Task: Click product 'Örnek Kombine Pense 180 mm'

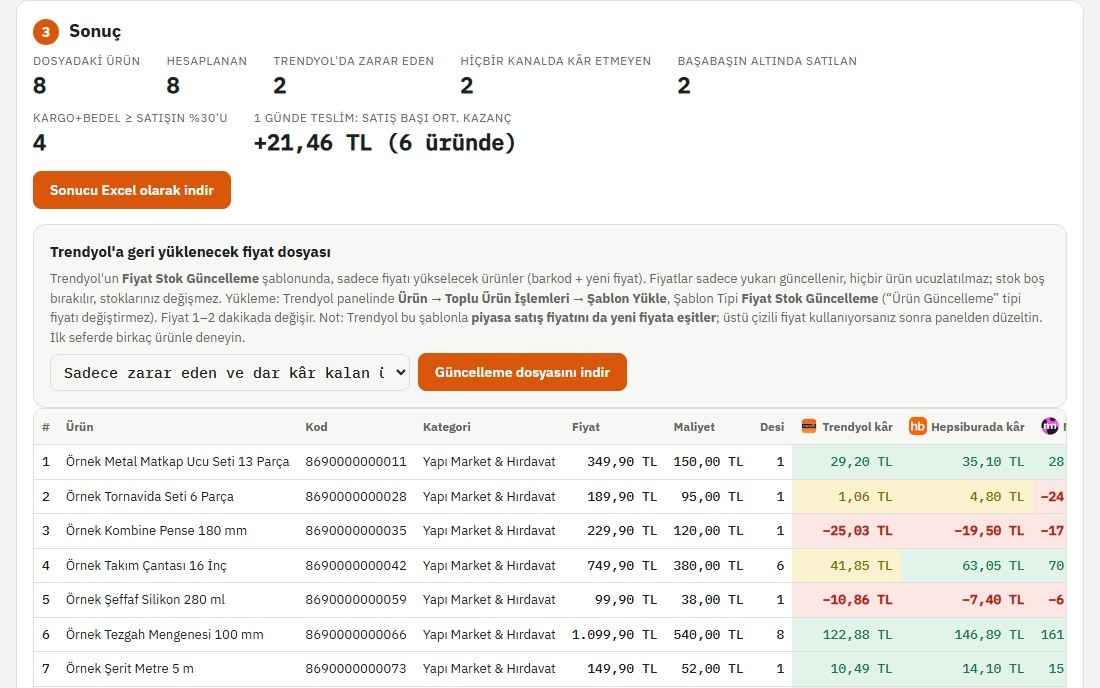Action: point(156,531)
